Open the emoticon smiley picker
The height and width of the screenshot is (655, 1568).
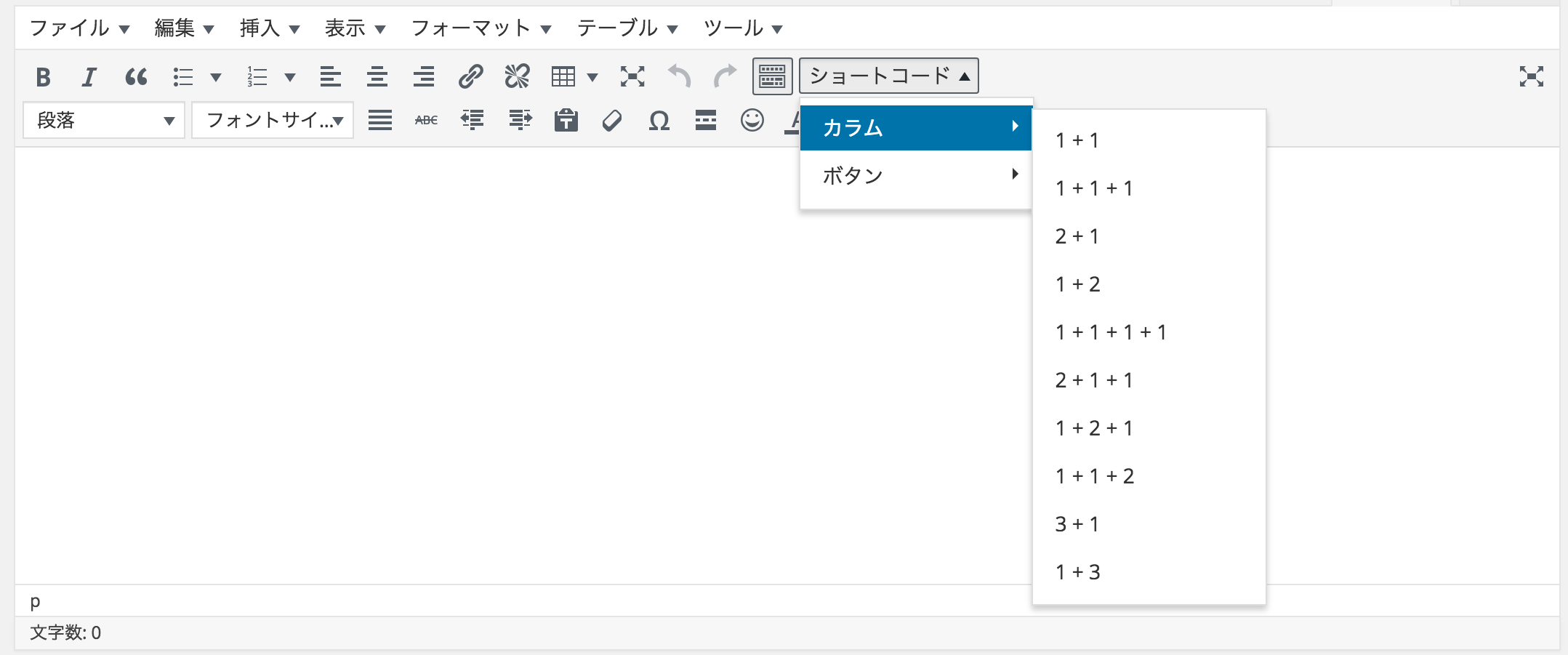pyautogui.click(x=752, y=120)
